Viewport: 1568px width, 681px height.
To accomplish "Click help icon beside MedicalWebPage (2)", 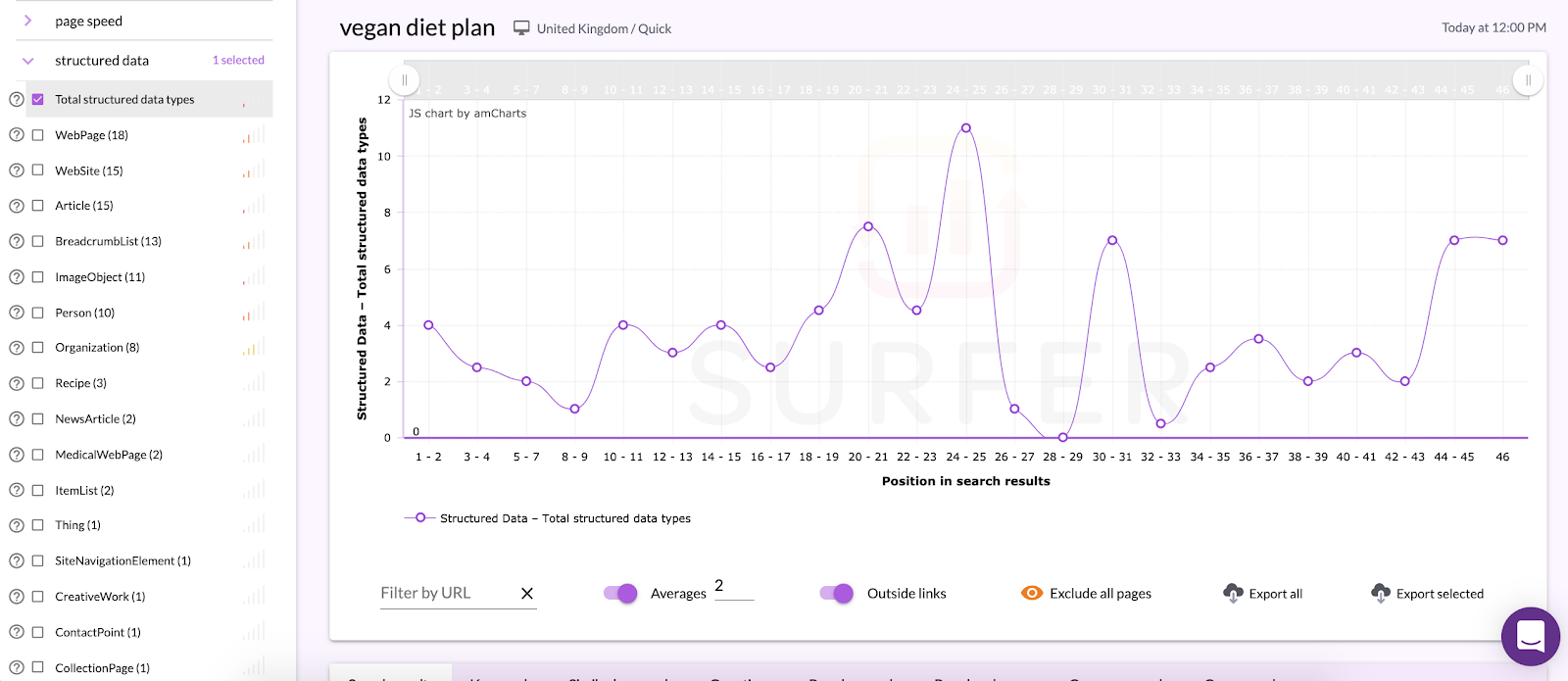I will pos(17,455).
